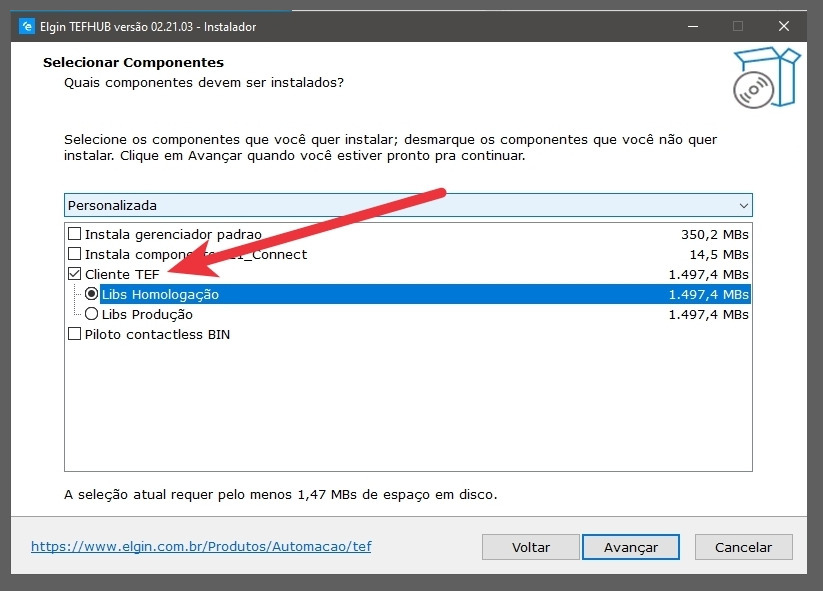Click the disk space requirement text
The image size is (823, 591).
coord(280,494)
